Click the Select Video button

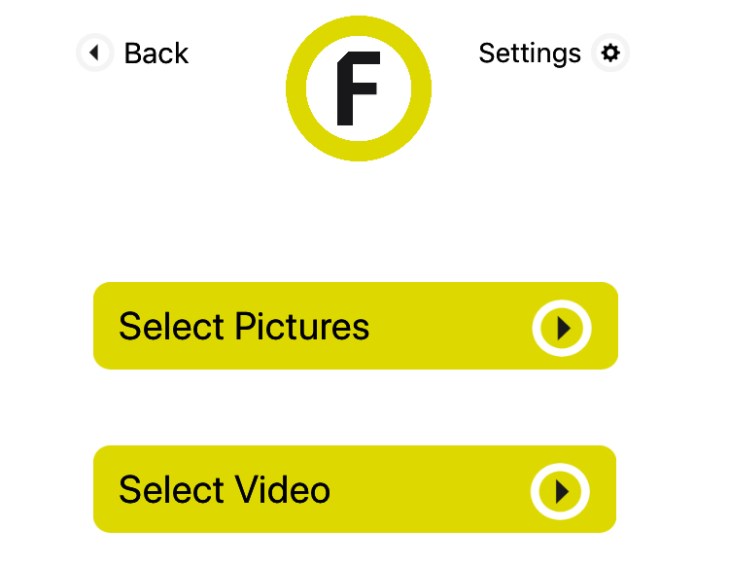tap(354, 489)
